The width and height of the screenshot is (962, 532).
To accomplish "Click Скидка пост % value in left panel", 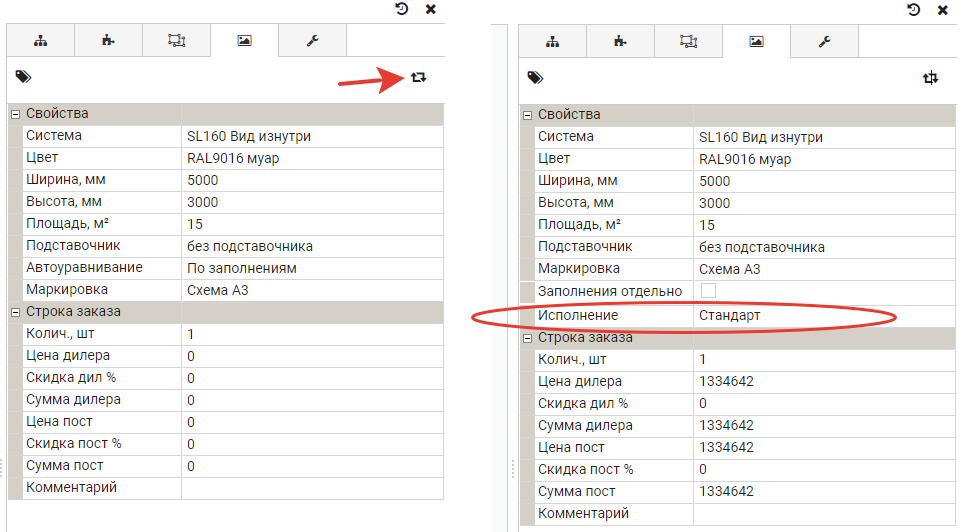I will point(312,444).
